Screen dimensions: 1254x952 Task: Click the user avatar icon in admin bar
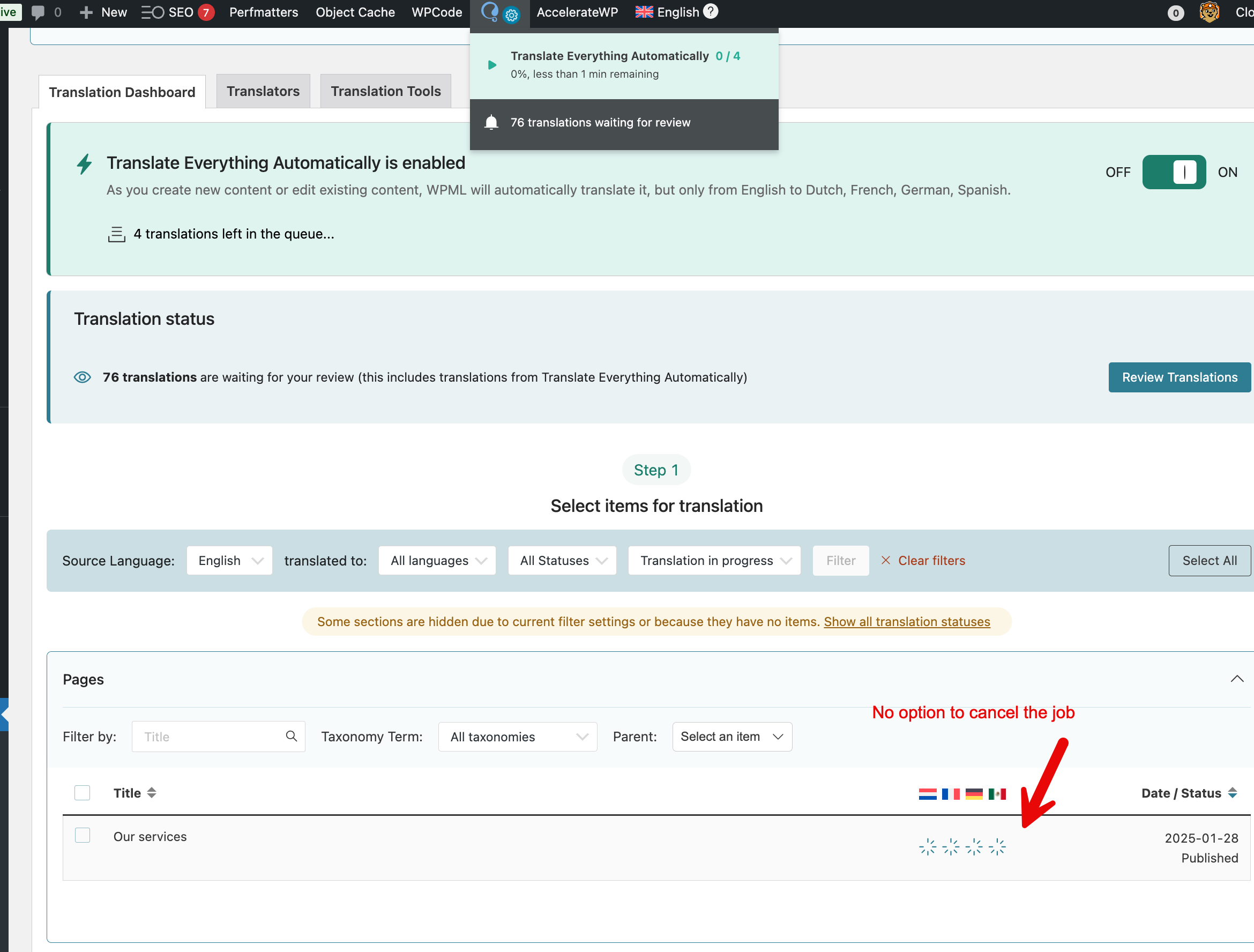point(1209,12)
